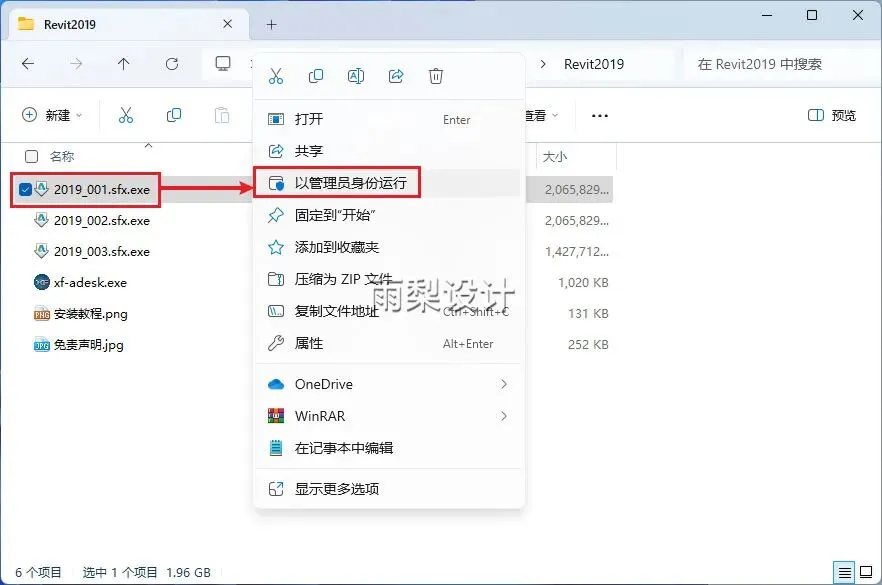The height and width of the screenshot is (585, 882).
Task: Click the toolbar cut scissors icon
Action: [x=126, y=115]
